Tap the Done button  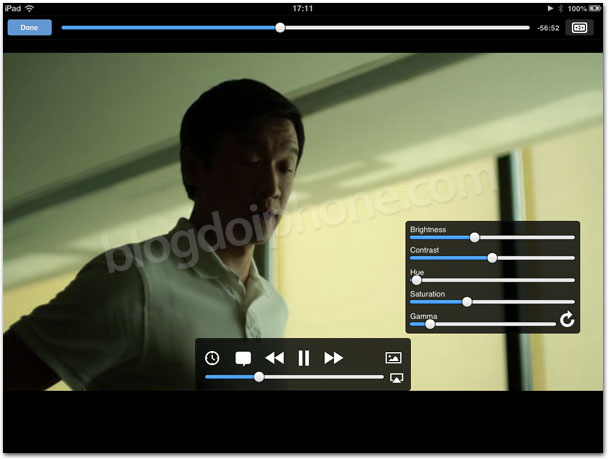pyautogui.click(x=30, y=28)
